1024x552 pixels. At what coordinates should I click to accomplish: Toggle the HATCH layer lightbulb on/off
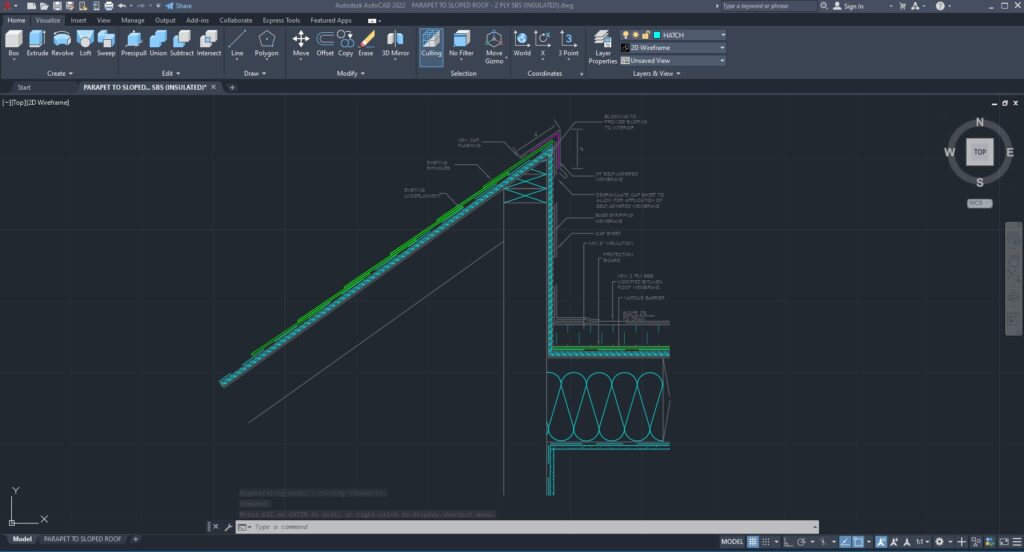pyautogui.click(x=626, y=35)
